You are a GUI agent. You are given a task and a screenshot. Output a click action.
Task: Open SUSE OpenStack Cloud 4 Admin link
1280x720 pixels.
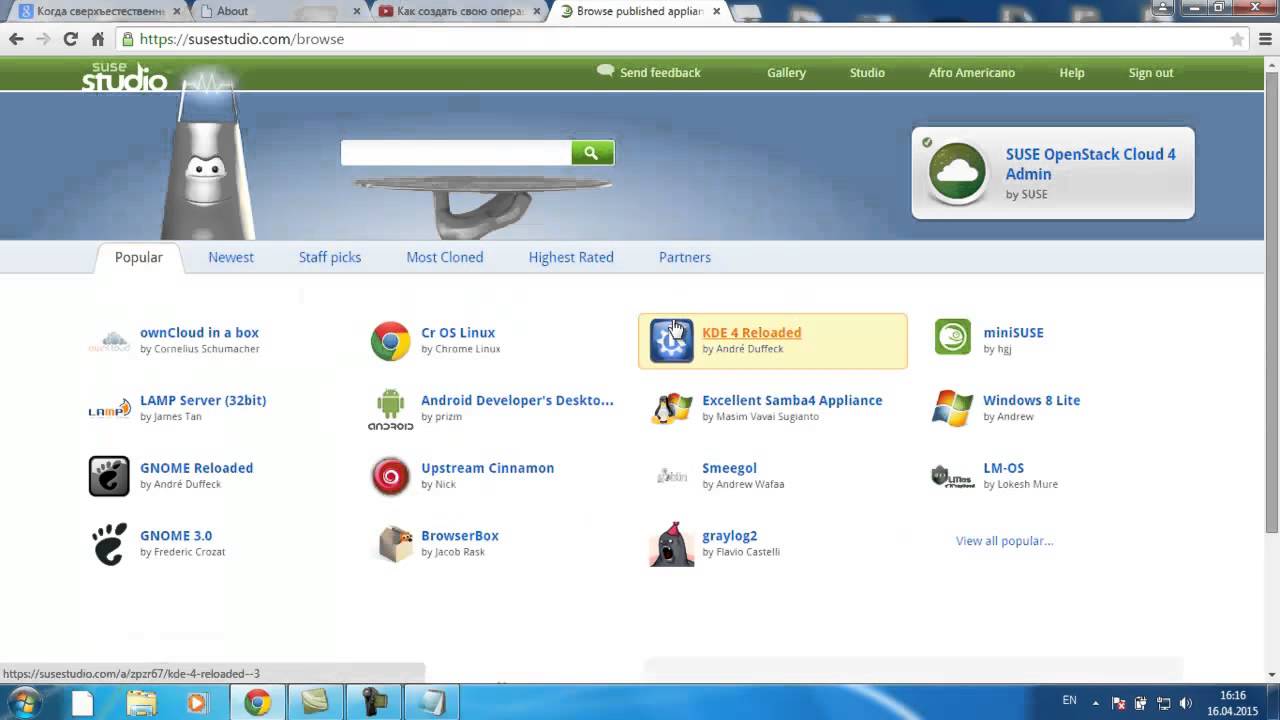(x=1090, y=164)
